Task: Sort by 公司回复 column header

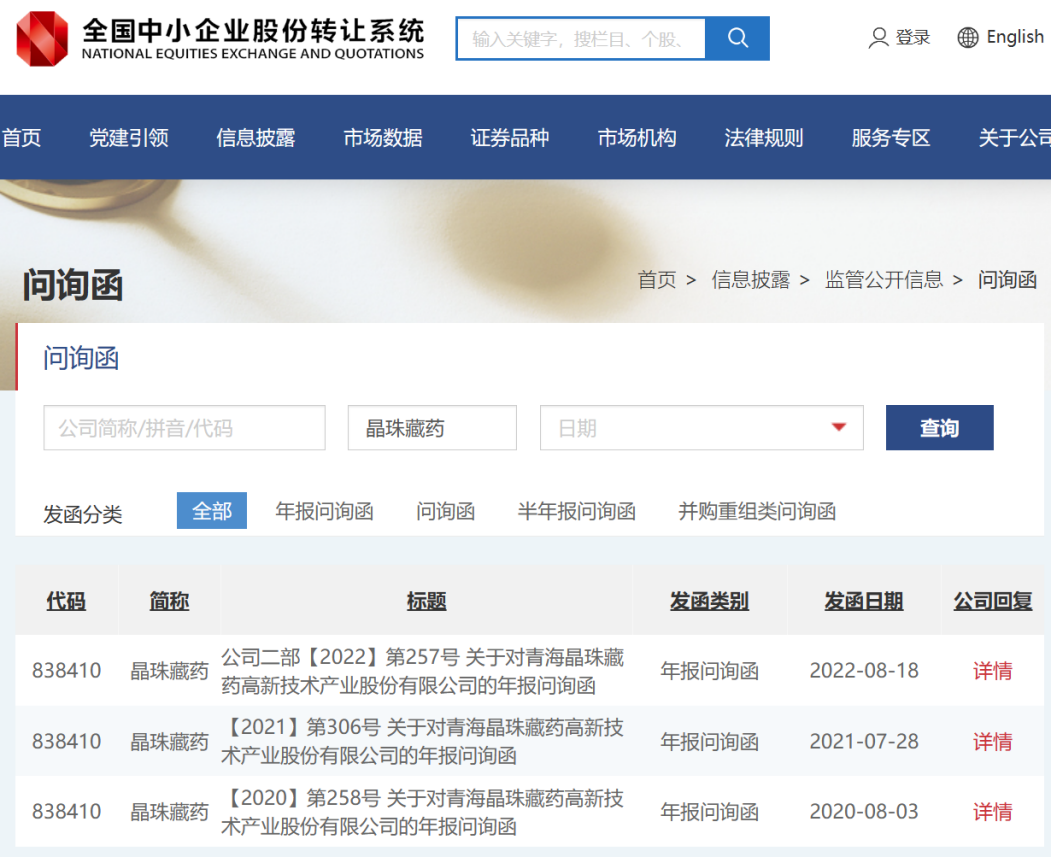Action: click(x=993, y=601)
